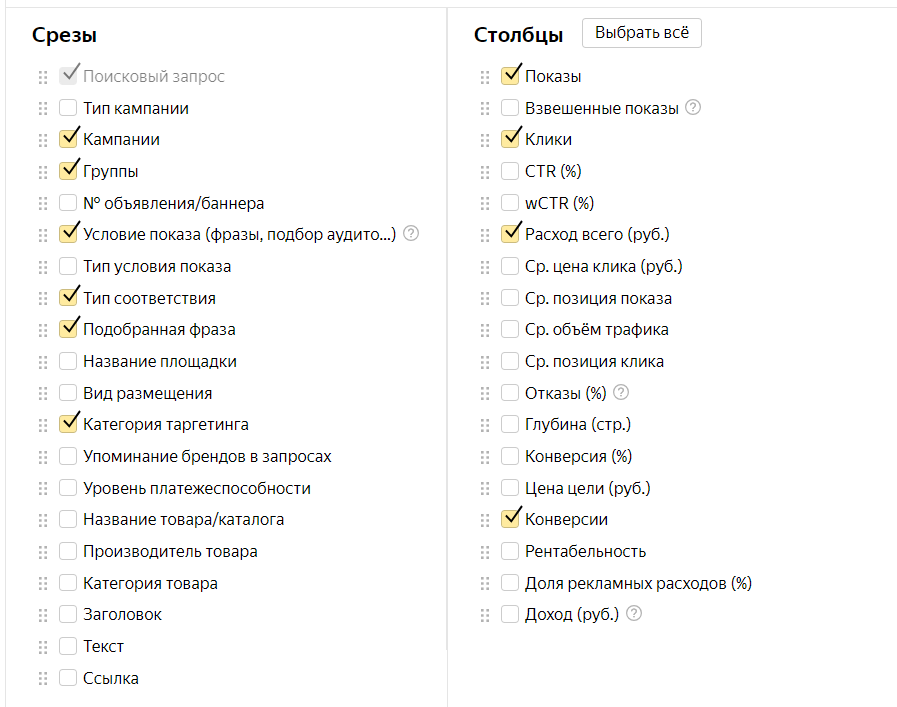Click drag handle next to Тип кампании
Viewport: 897px width, 707px height.
point(43,108)
